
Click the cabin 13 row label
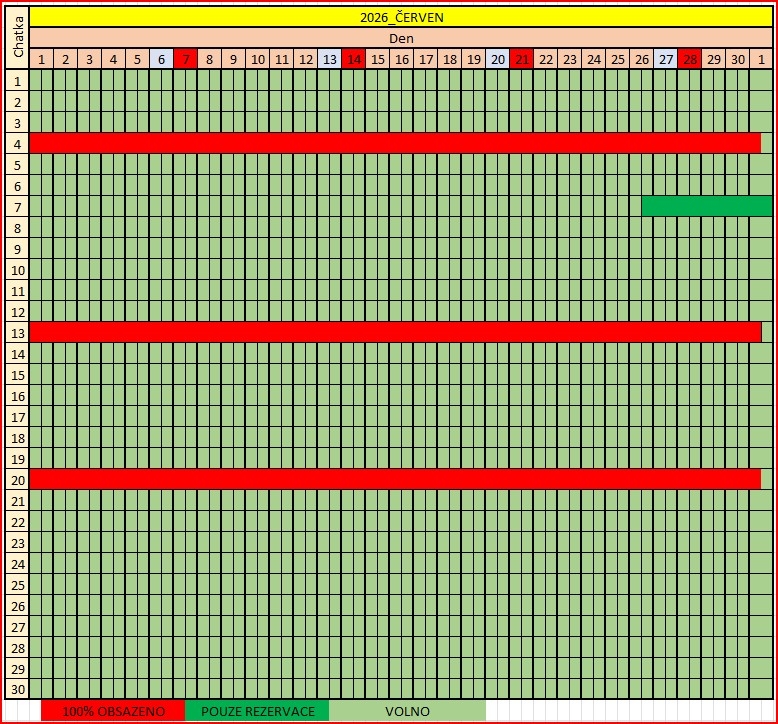[x=17, y=332]
